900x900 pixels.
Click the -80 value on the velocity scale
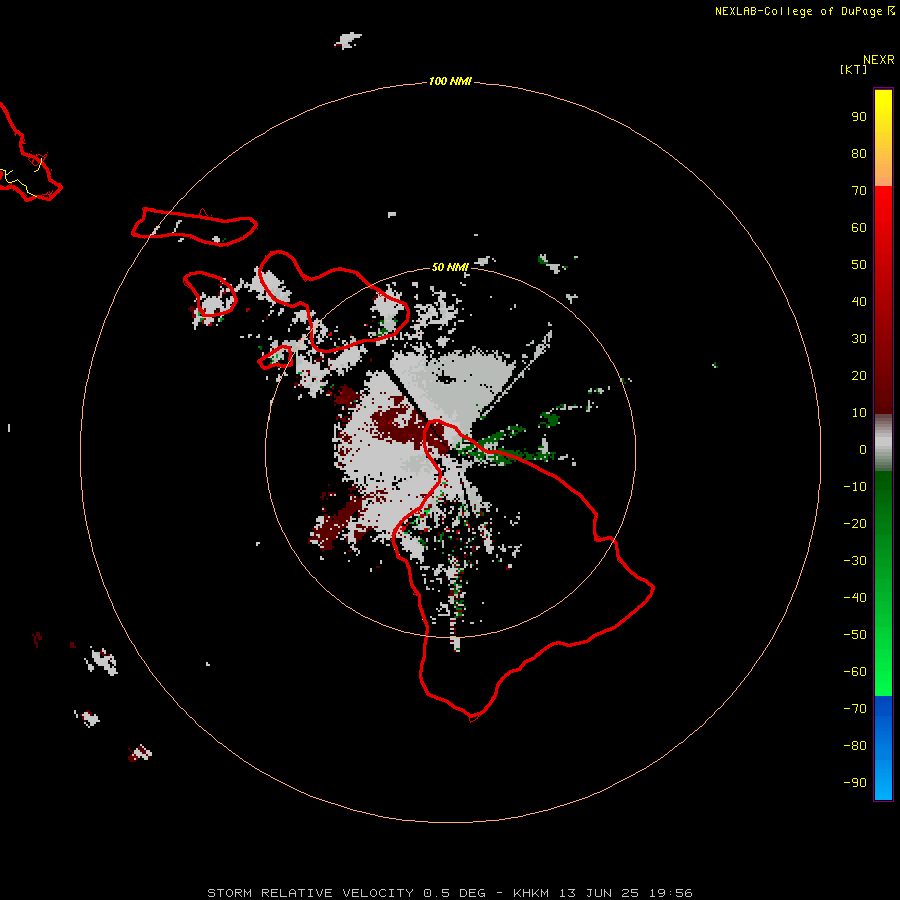(x=855, y=746)
